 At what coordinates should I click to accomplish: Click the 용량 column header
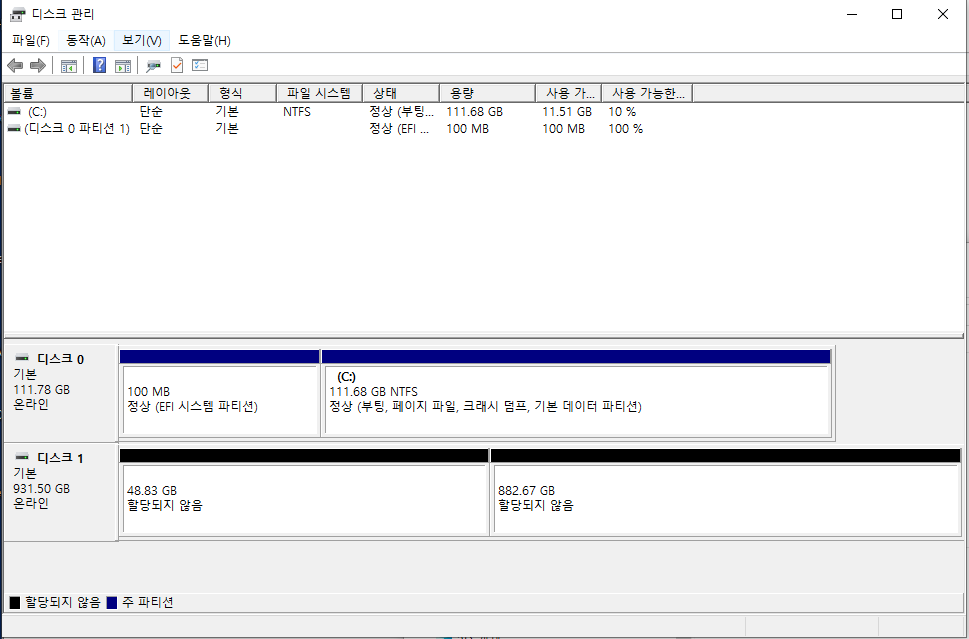(x=486, y=93)
